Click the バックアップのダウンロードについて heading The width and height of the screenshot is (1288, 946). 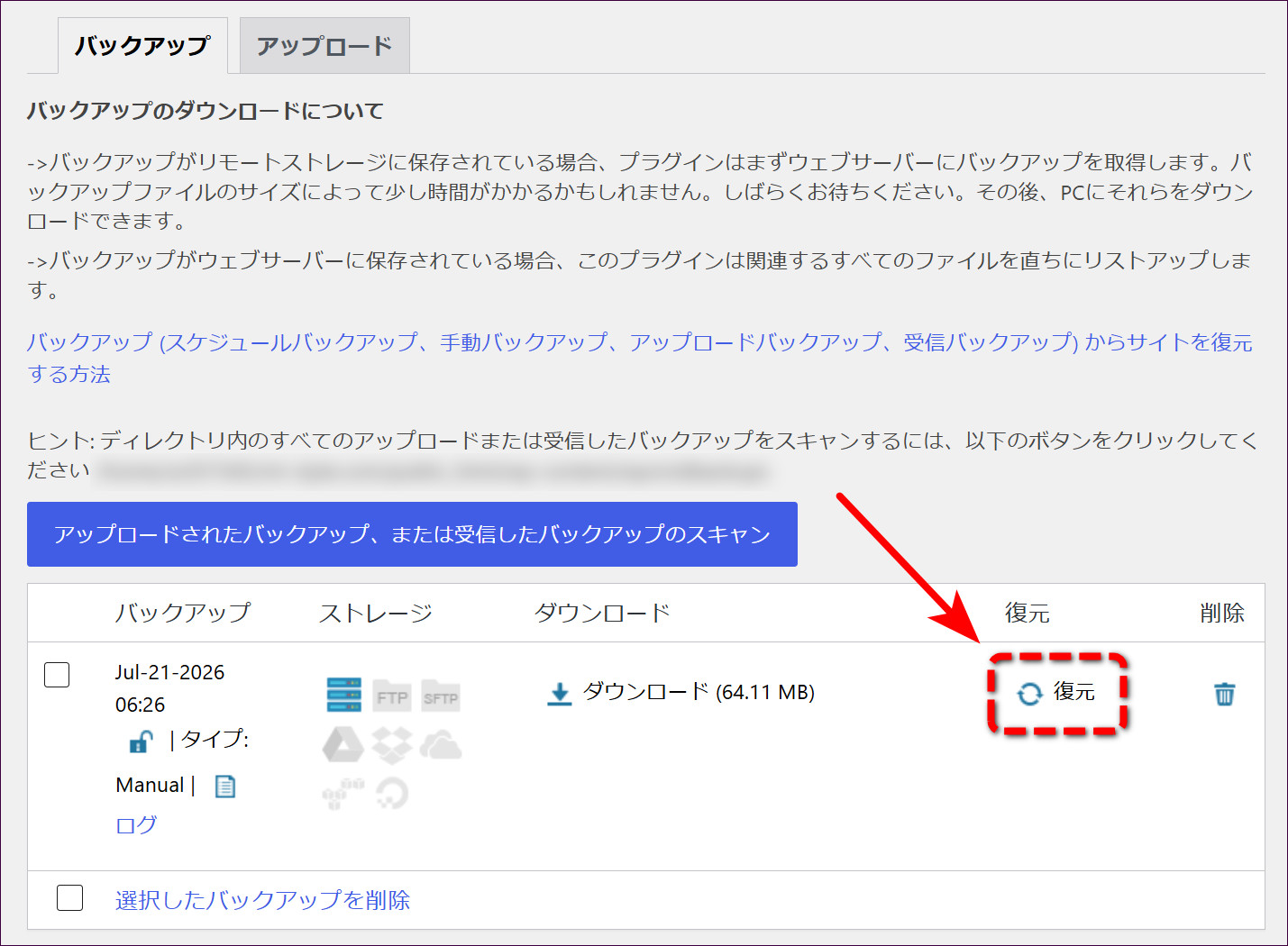coord(206,111)
